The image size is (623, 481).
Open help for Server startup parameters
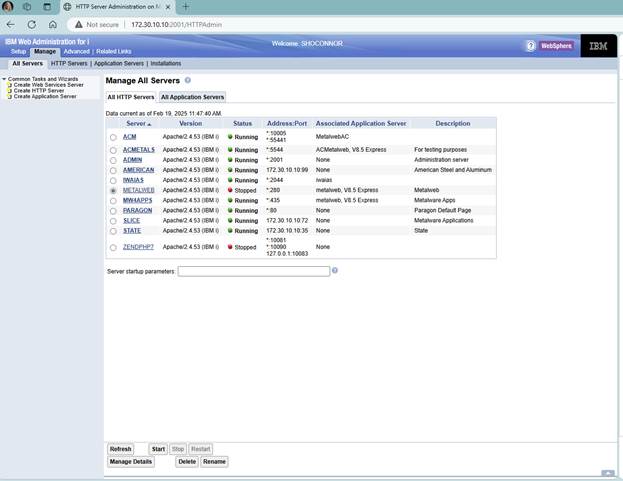(335, 270)
